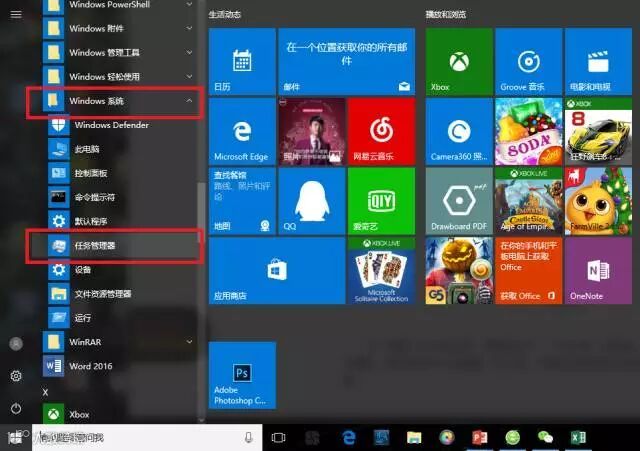Launch the Microsoft Edge tile
This screenshot has width=640, height=451.
(x=242, y=131)
